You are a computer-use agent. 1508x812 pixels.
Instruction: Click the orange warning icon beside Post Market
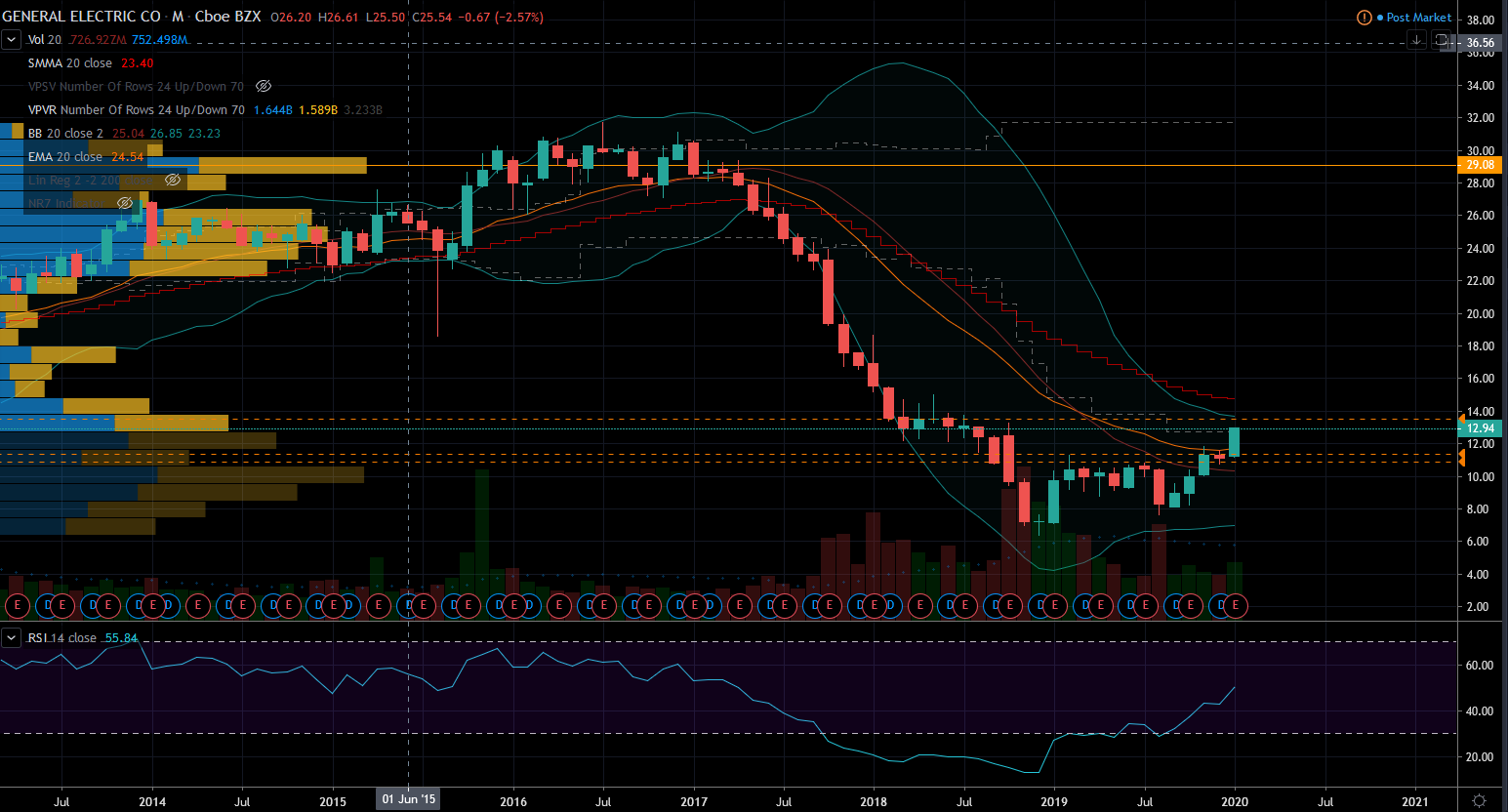pyautogui.click(x=1364, y=18)
